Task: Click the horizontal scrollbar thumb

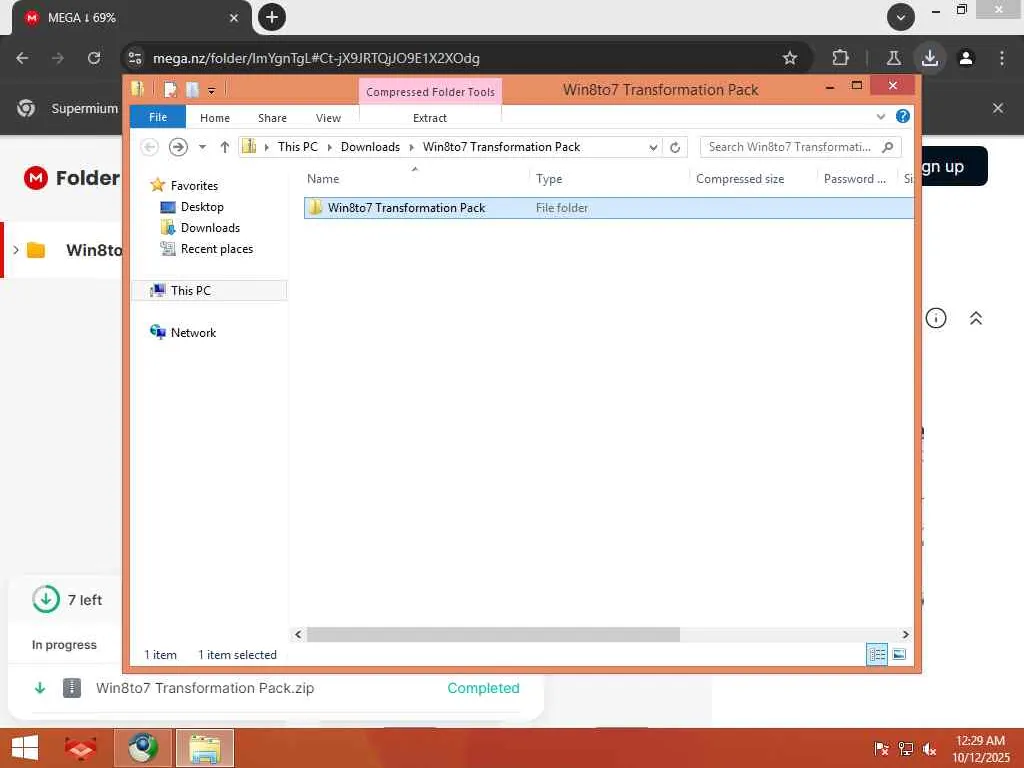Action: point(493,634)
